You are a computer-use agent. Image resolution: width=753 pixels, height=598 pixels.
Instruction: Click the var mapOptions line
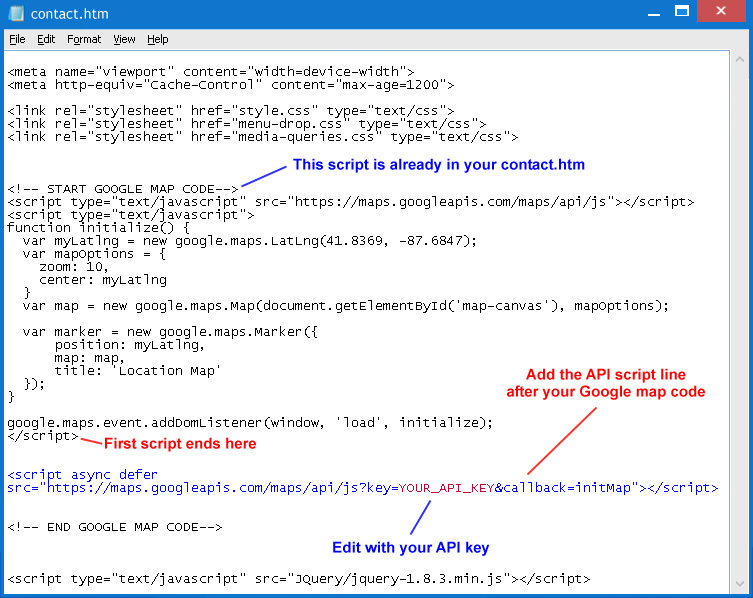94,254
